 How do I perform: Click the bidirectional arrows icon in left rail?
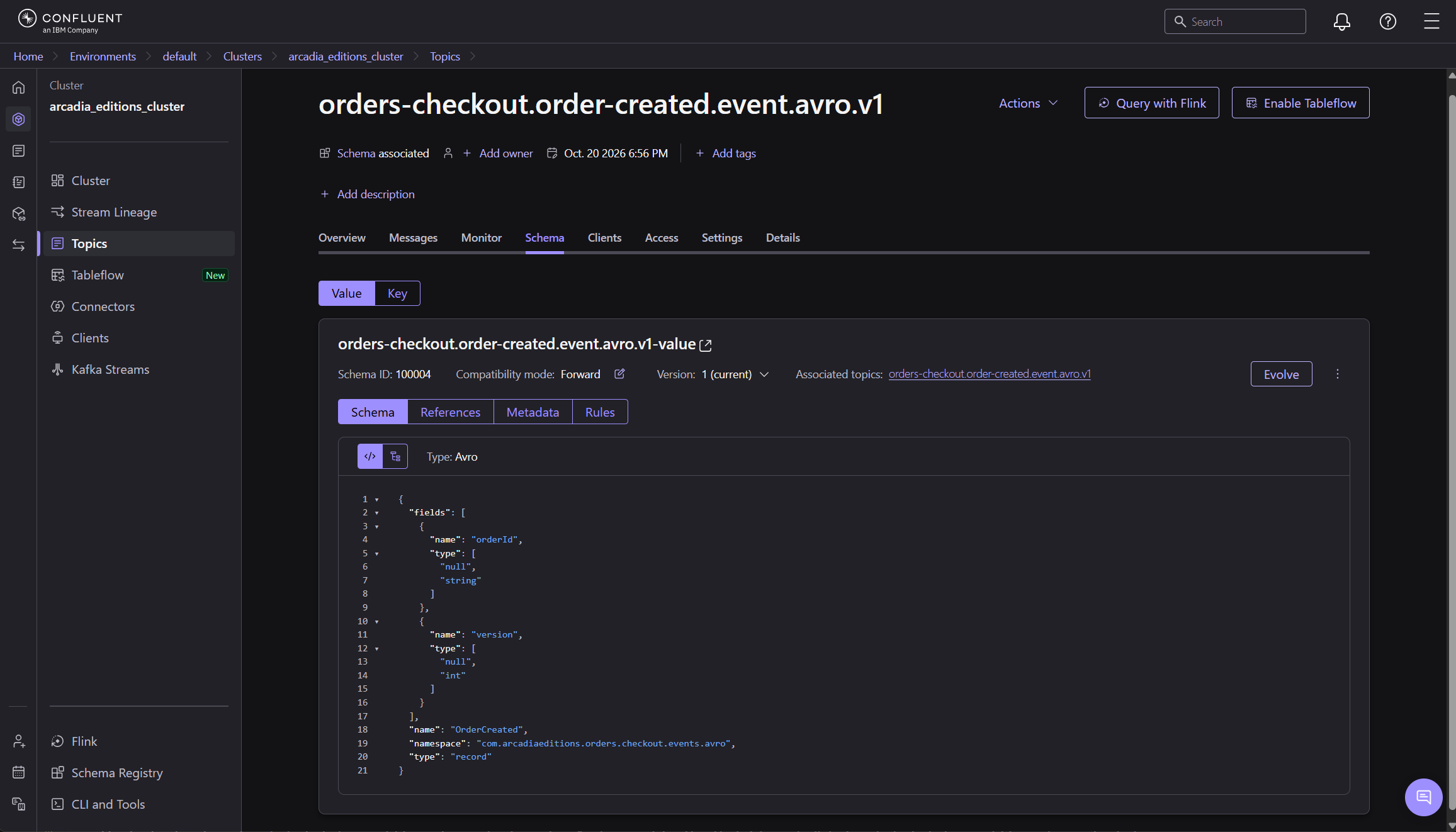pyautogui.click(x=19, y=245)
